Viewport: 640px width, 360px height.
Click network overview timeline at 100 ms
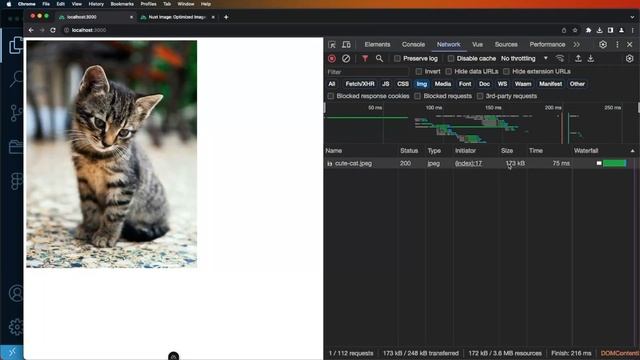click(434, 108)
